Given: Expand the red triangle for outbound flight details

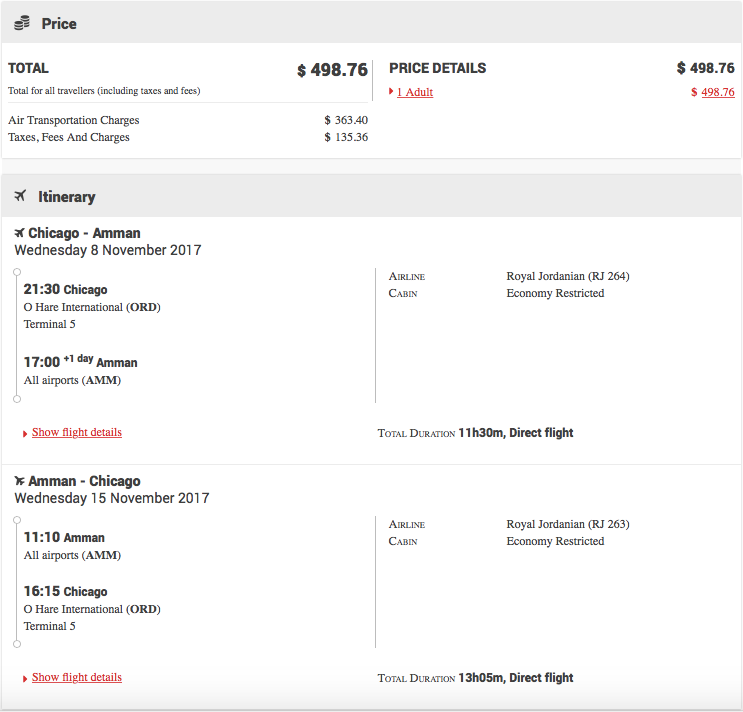Looking at the screenshot, I should tap(25, 434).
